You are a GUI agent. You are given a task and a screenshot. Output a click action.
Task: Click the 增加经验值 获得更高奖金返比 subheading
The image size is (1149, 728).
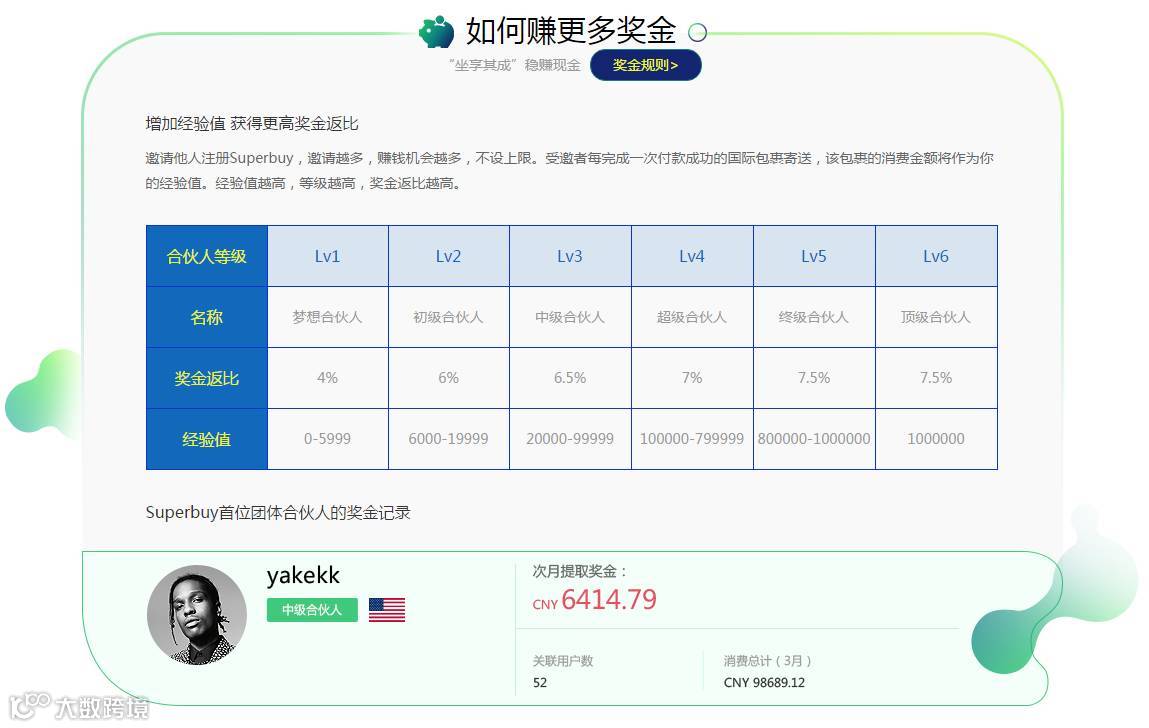(x=252, y=123)
